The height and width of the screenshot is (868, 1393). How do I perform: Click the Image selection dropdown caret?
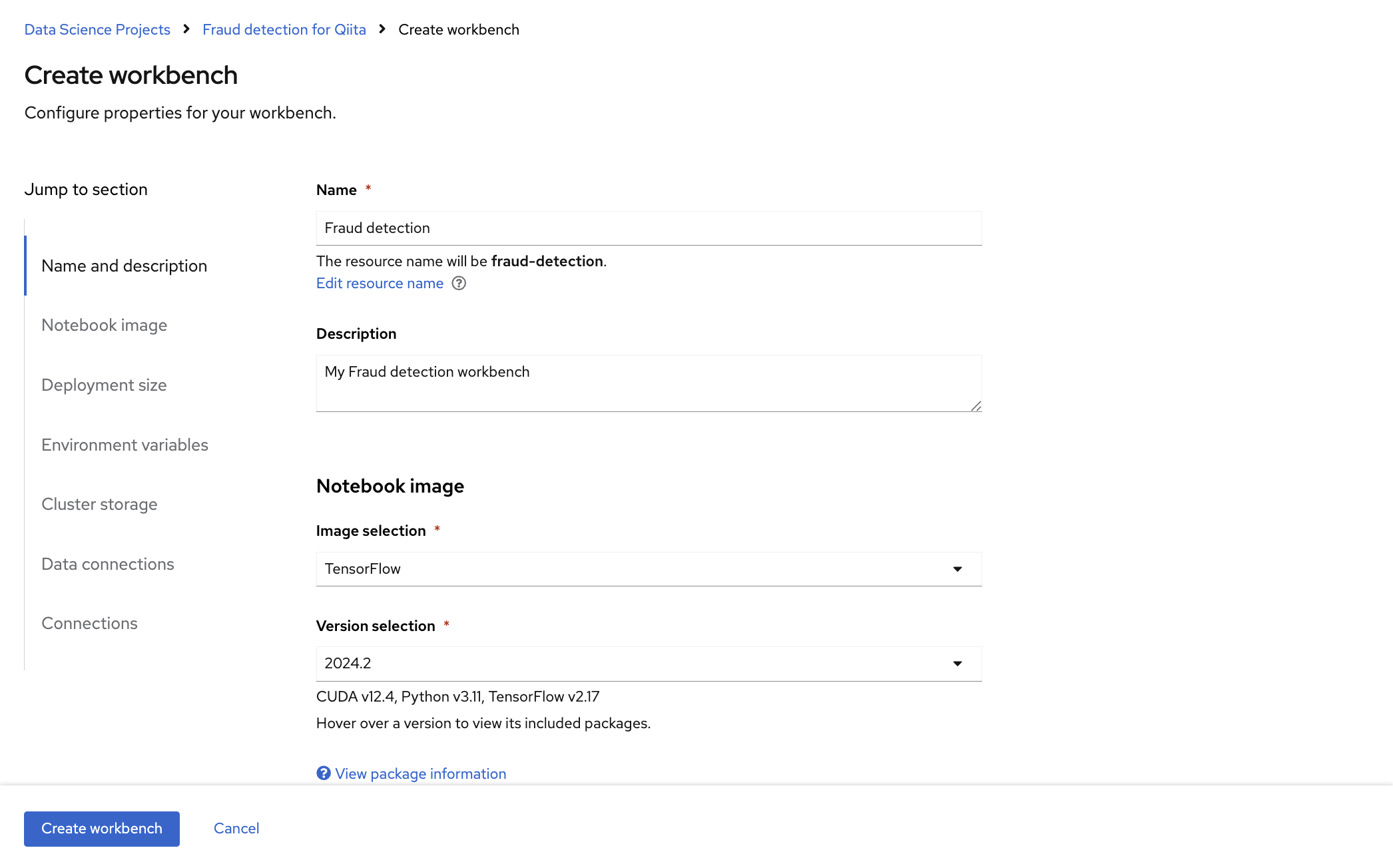[957, 569]
